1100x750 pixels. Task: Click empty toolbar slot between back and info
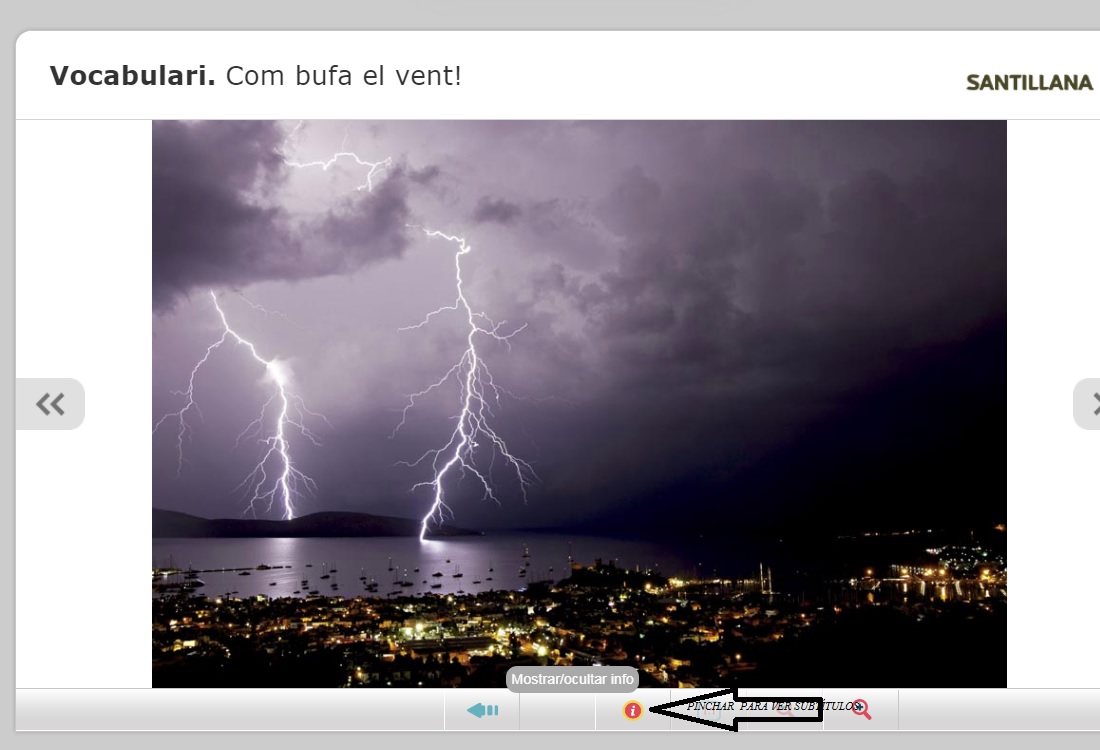click(x=557, y=710)
